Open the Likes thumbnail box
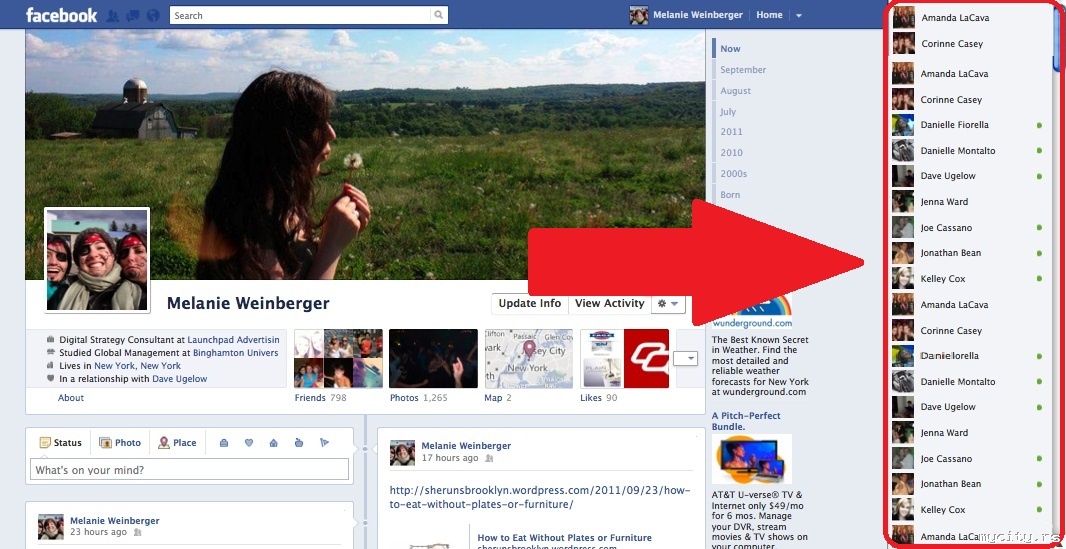The height and width of the screenshot is (549, 1066). pyautogui.click(x=624, y=359)
